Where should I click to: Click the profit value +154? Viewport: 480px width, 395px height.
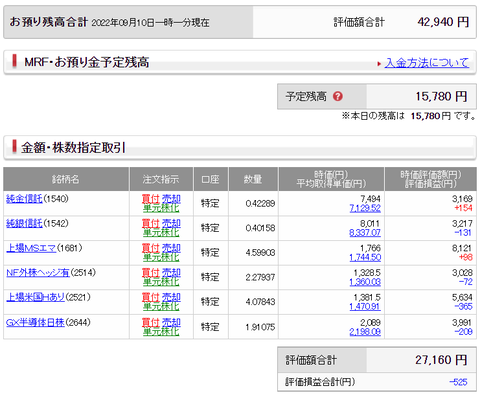[463, 208]
